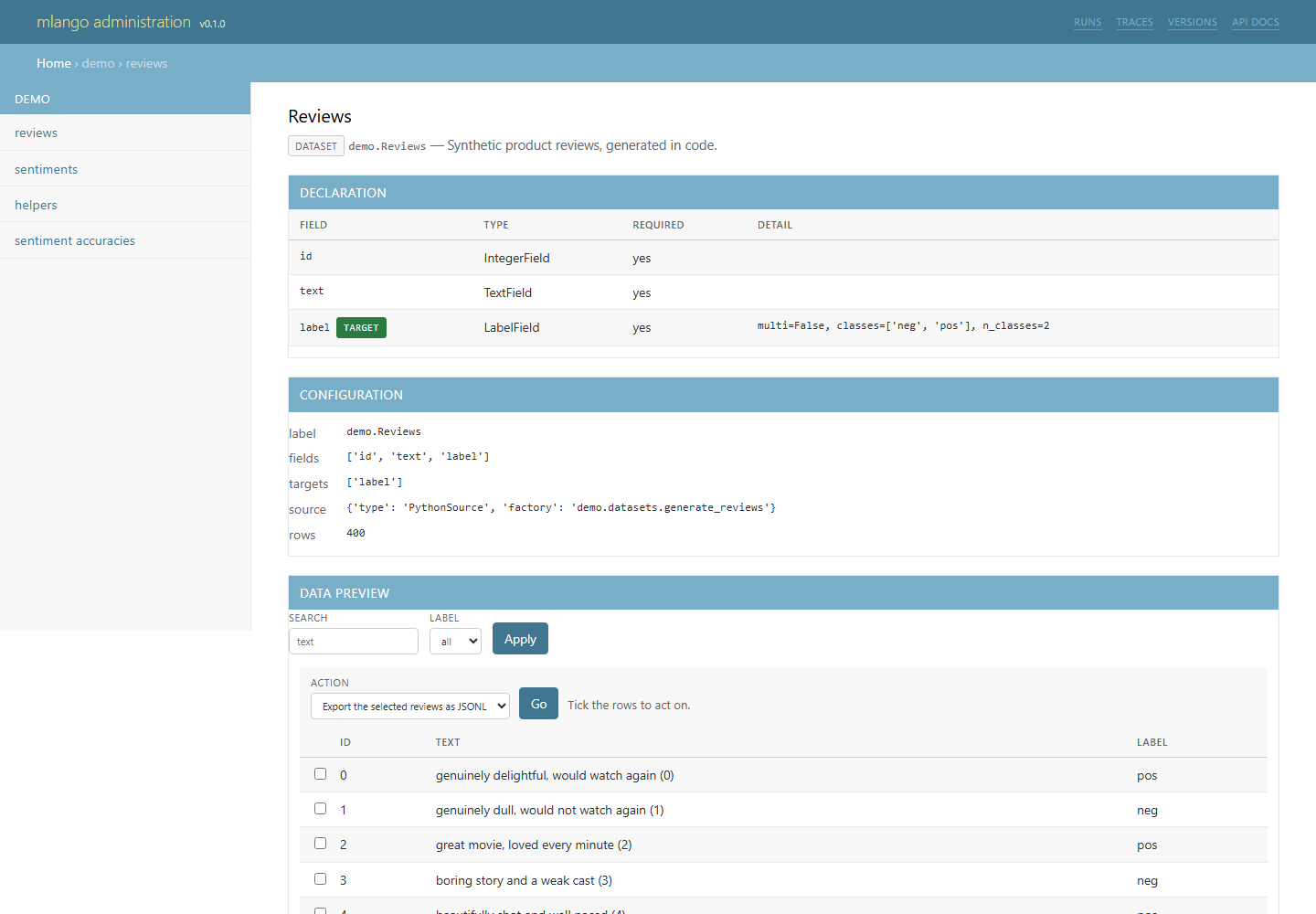Viewport: 1316px width, 914px height.
Task: Click the text 'great movie, loved every minute (2)'
Action: tap(534, 845)
